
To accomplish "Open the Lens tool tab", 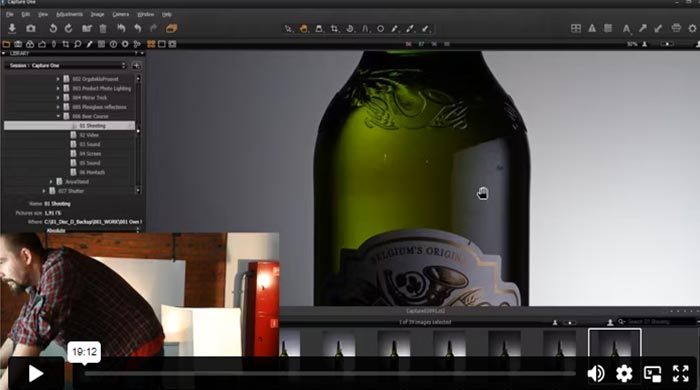I will pos(54,44).
